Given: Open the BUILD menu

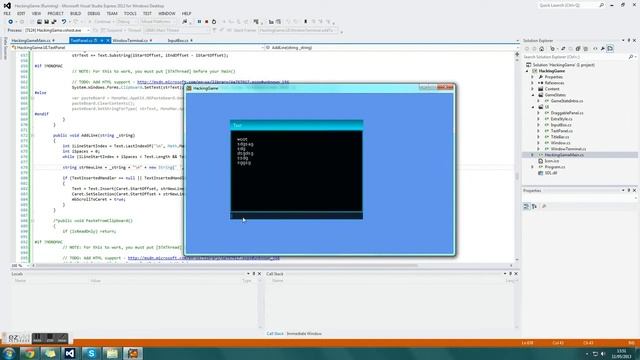Looking at the screenshot, I should 76,13.
